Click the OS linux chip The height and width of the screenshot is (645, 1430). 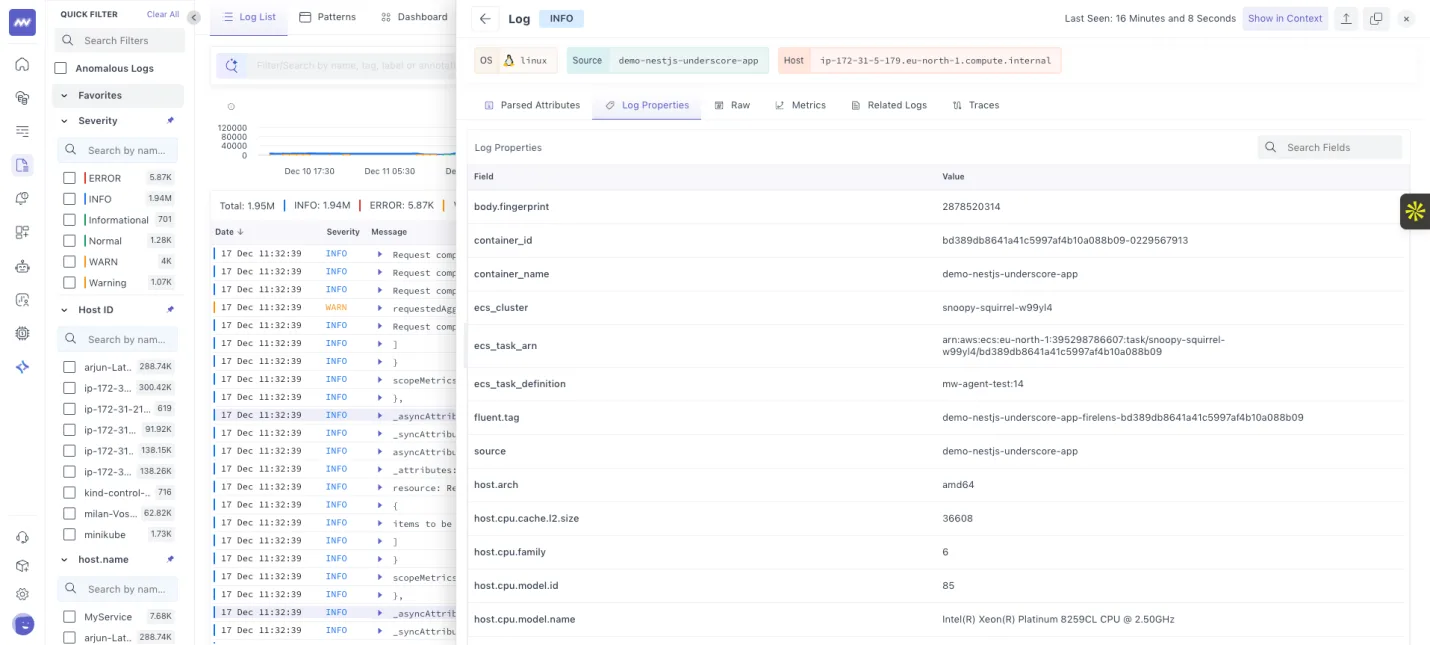516,60
